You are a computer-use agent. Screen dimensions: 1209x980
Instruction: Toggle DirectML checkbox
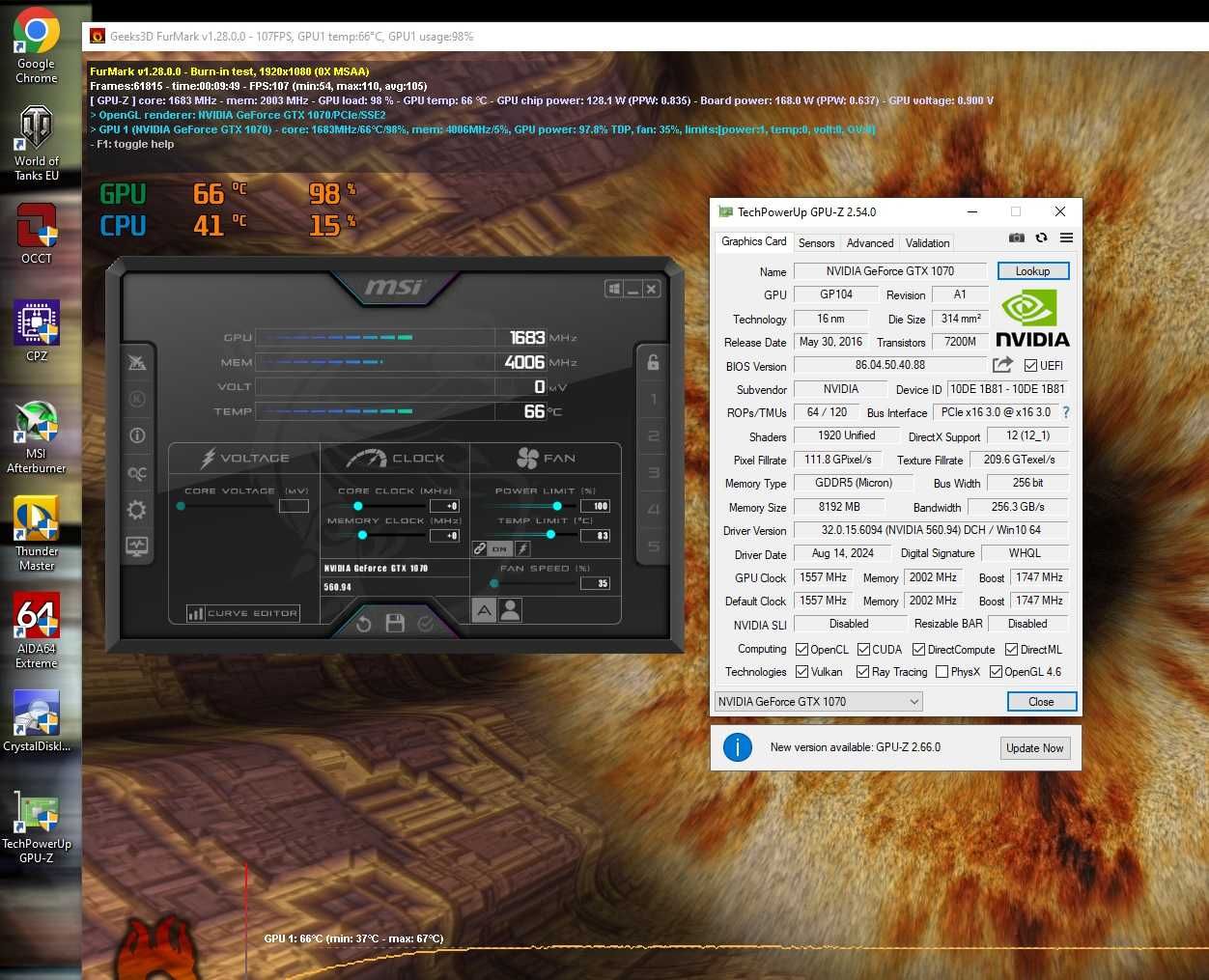click(x=1012, y=650)
